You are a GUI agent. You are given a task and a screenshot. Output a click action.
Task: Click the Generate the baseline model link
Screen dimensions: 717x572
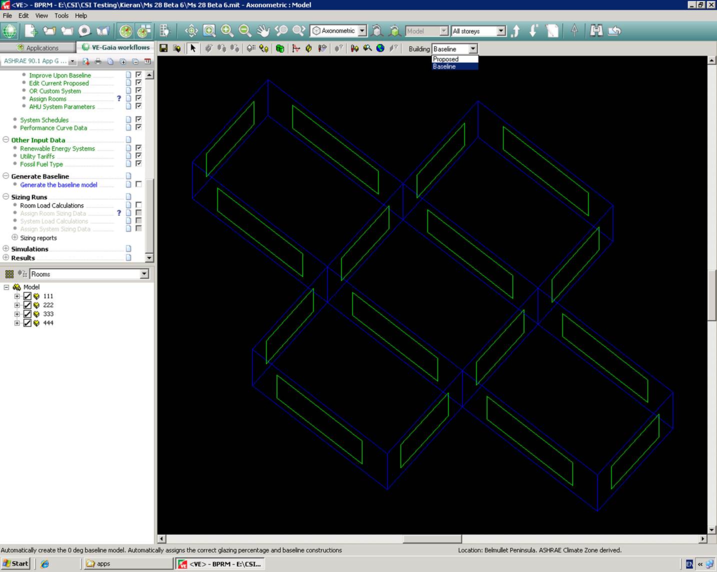[x=59, y=185]
